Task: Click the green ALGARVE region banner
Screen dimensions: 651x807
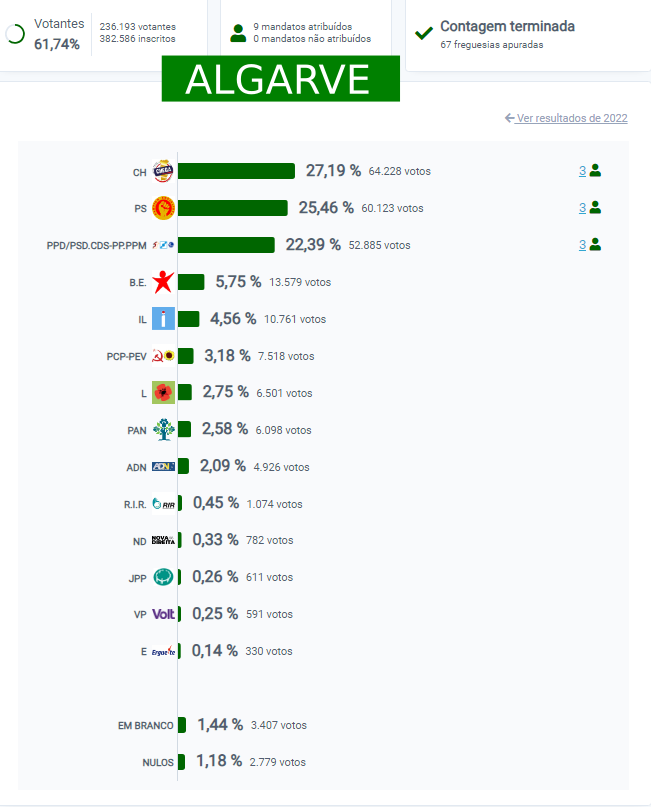Action: 280,78
